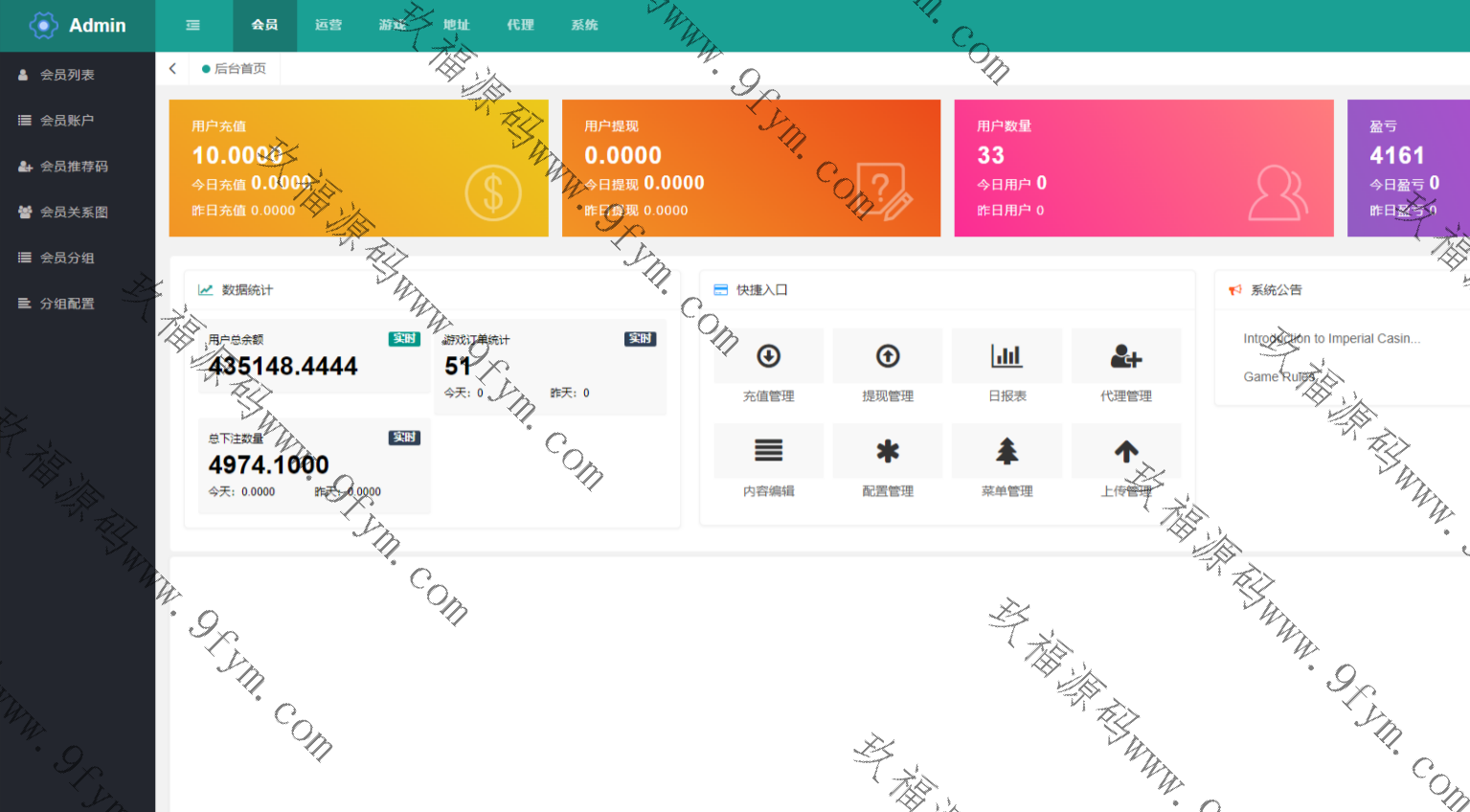Open the 菜单管理 menu management tree icon

click(x=1006, y=452)
